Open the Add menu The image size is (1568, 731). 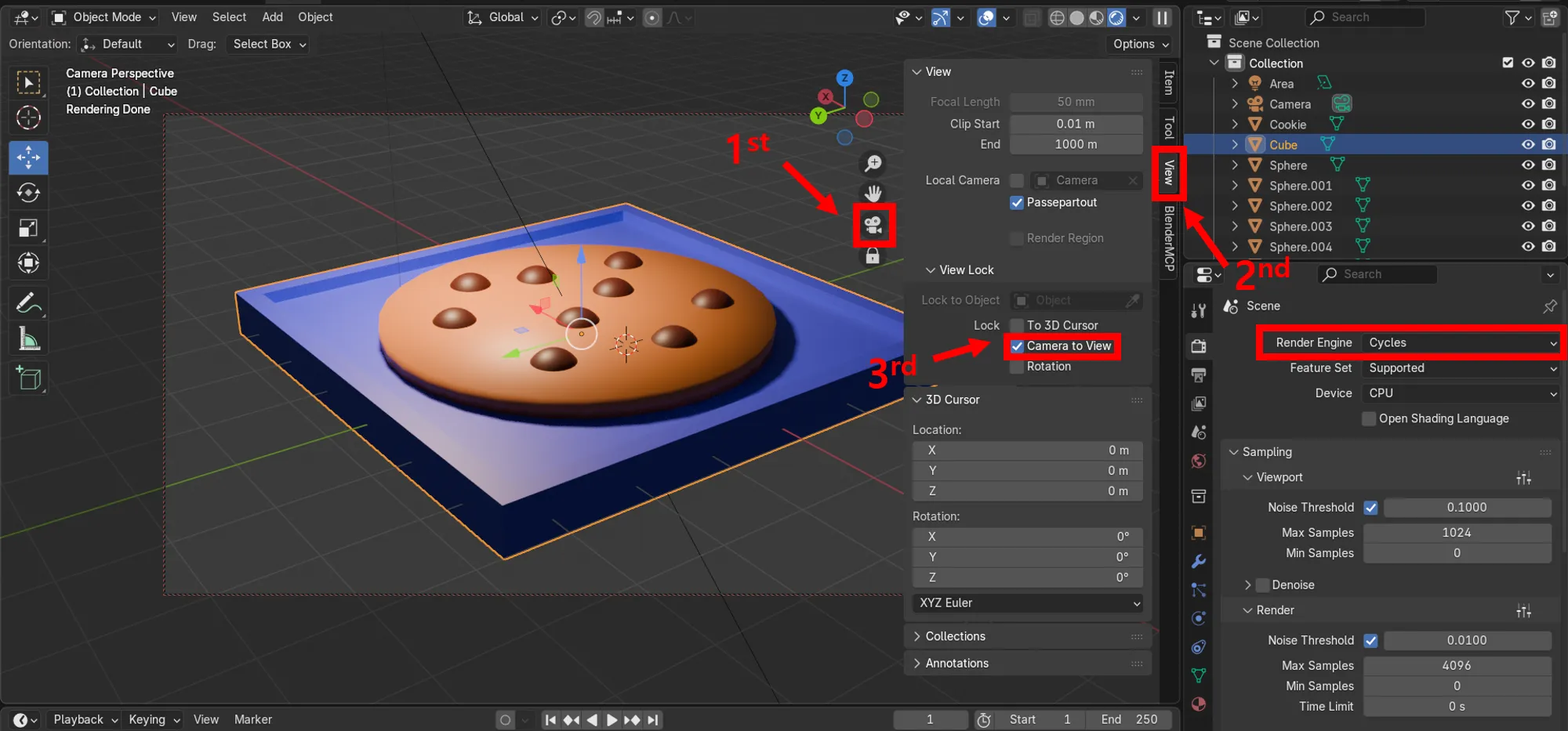(272, 17)
